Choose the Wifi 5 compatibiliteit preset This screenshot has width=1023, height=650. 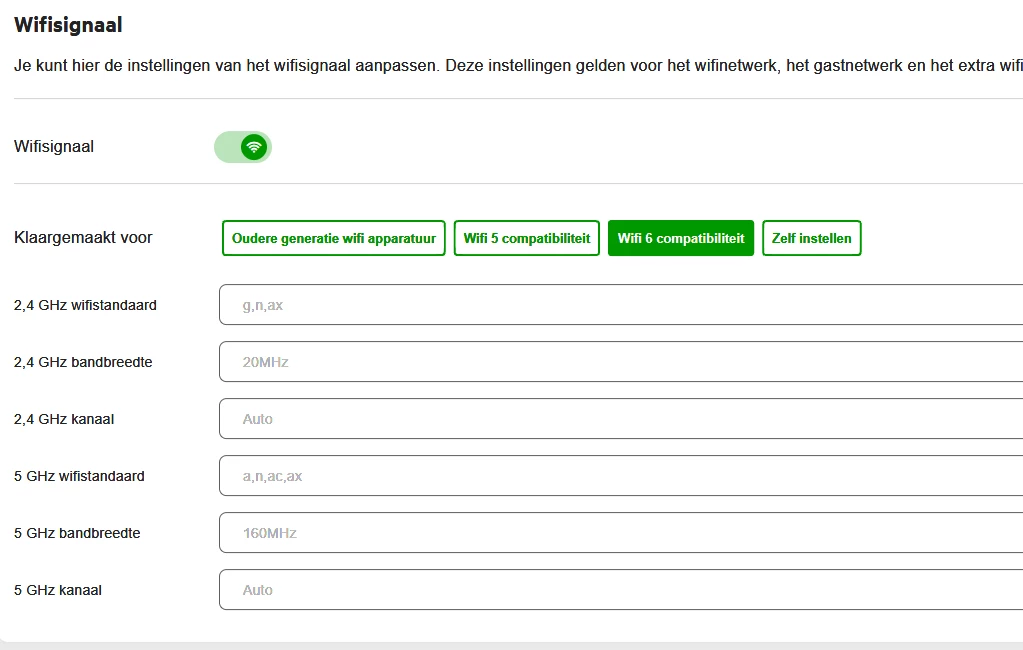click(x=527, y=238)
